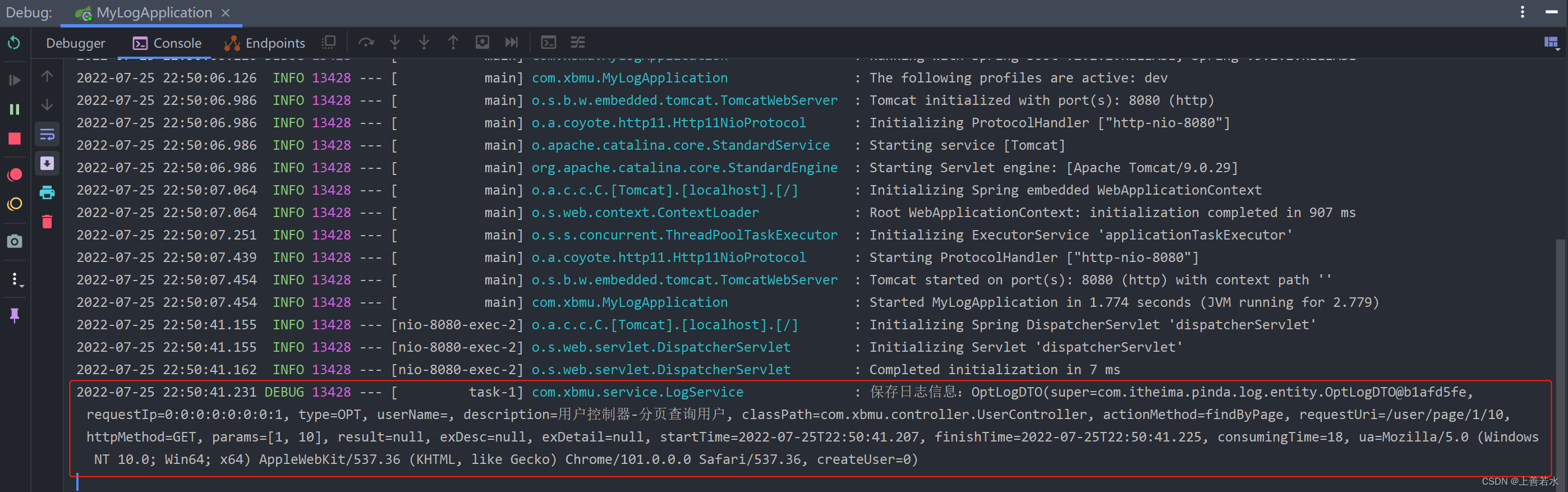Screen dimensions: 1568x492
Task: View breakpoints with the red circles icon
Action: point(14,175)
